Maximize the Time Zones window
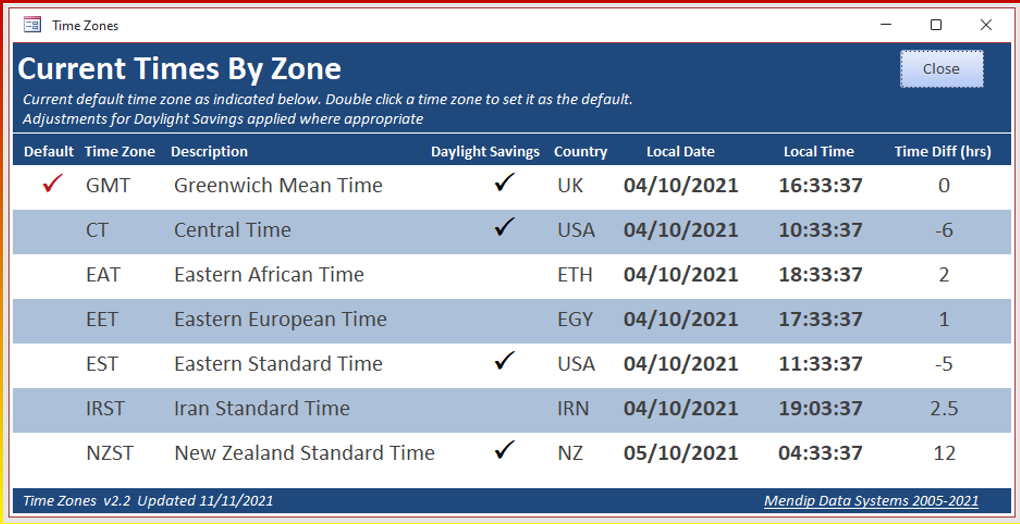The image size is (1020, 524). click(936, 25)
